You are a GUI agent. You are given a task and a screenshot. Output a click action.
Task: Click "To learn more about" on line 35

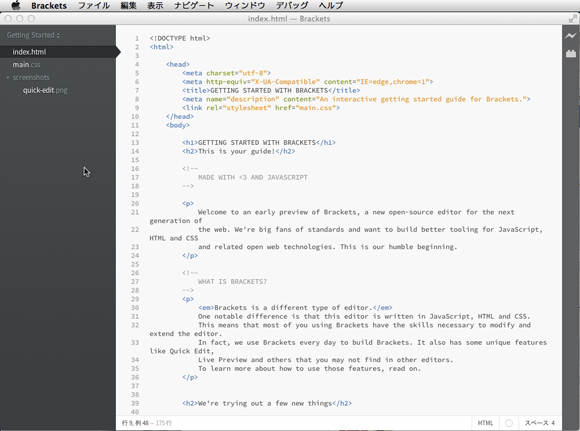click(236, 368)
